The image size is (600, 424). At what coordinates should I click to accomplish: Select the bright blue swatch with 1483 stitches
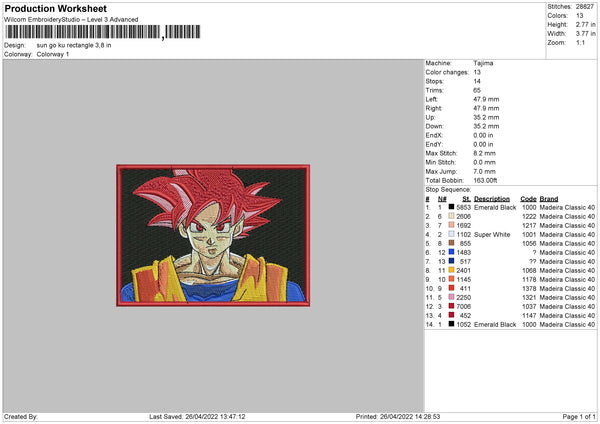[452, 252]
